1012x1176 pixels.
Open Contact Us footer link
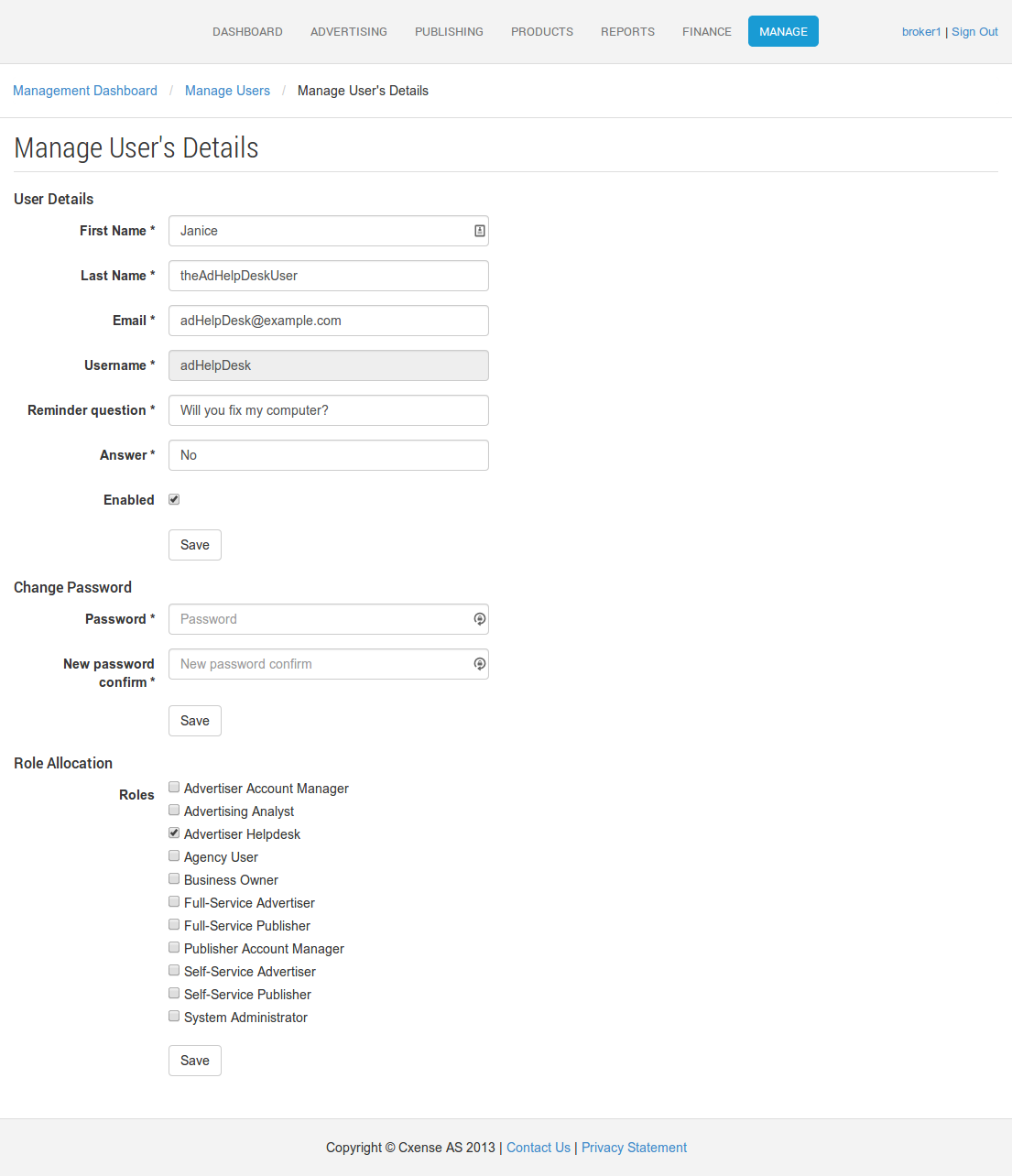539,1148
